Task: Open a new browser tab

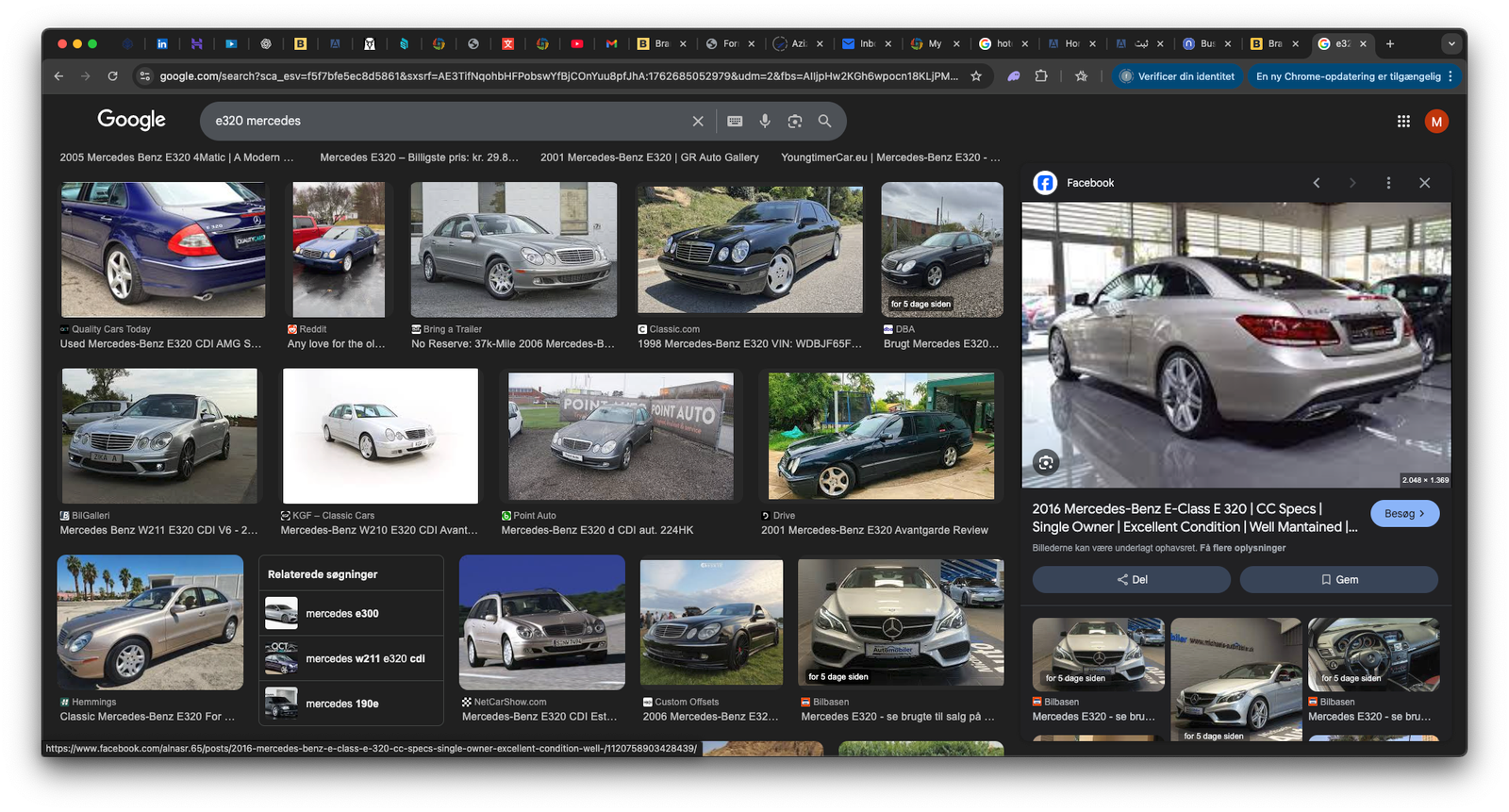Action: pos(1390,43)
